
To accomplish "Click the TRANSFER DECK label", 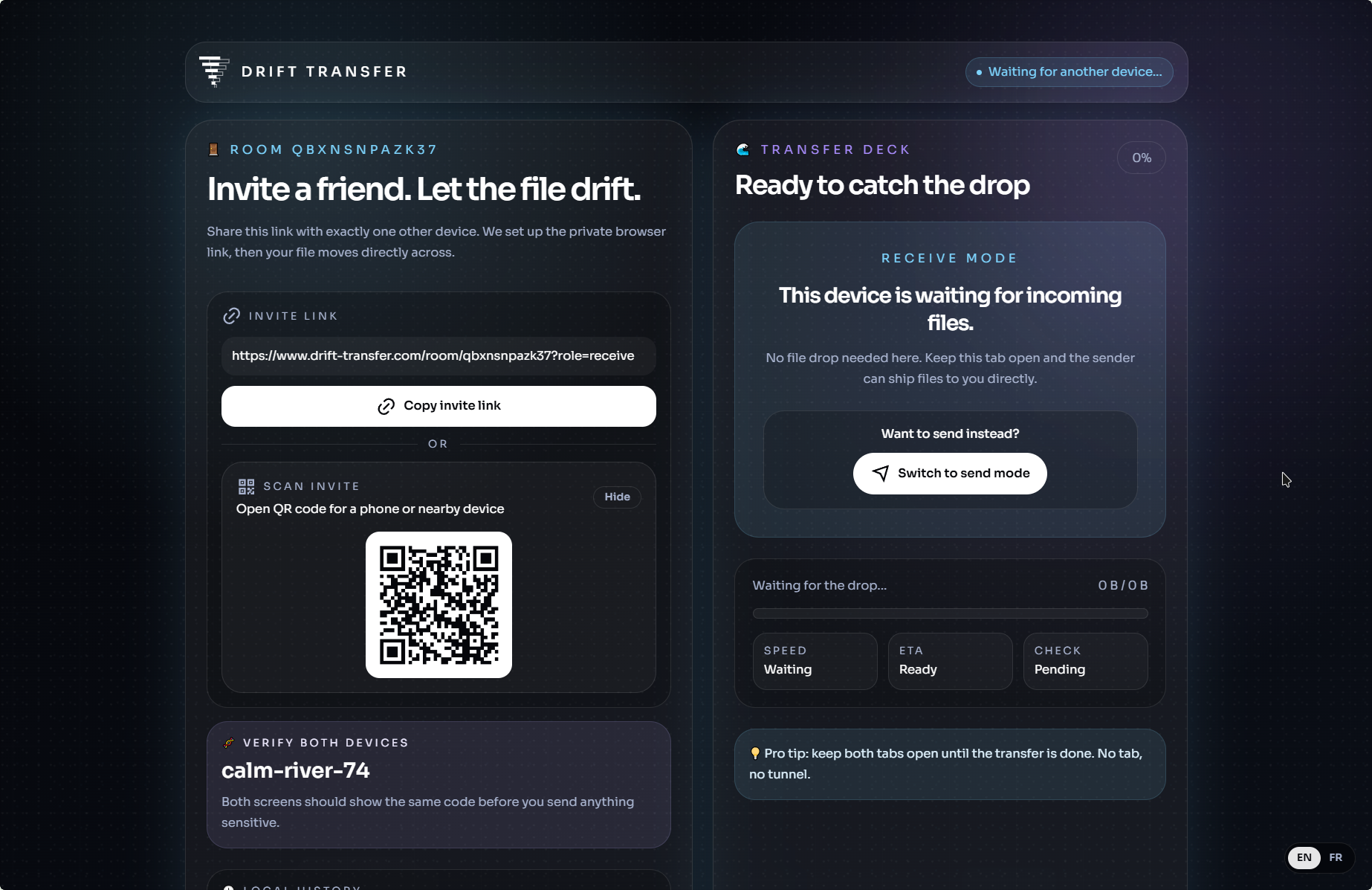I will 835,149.
